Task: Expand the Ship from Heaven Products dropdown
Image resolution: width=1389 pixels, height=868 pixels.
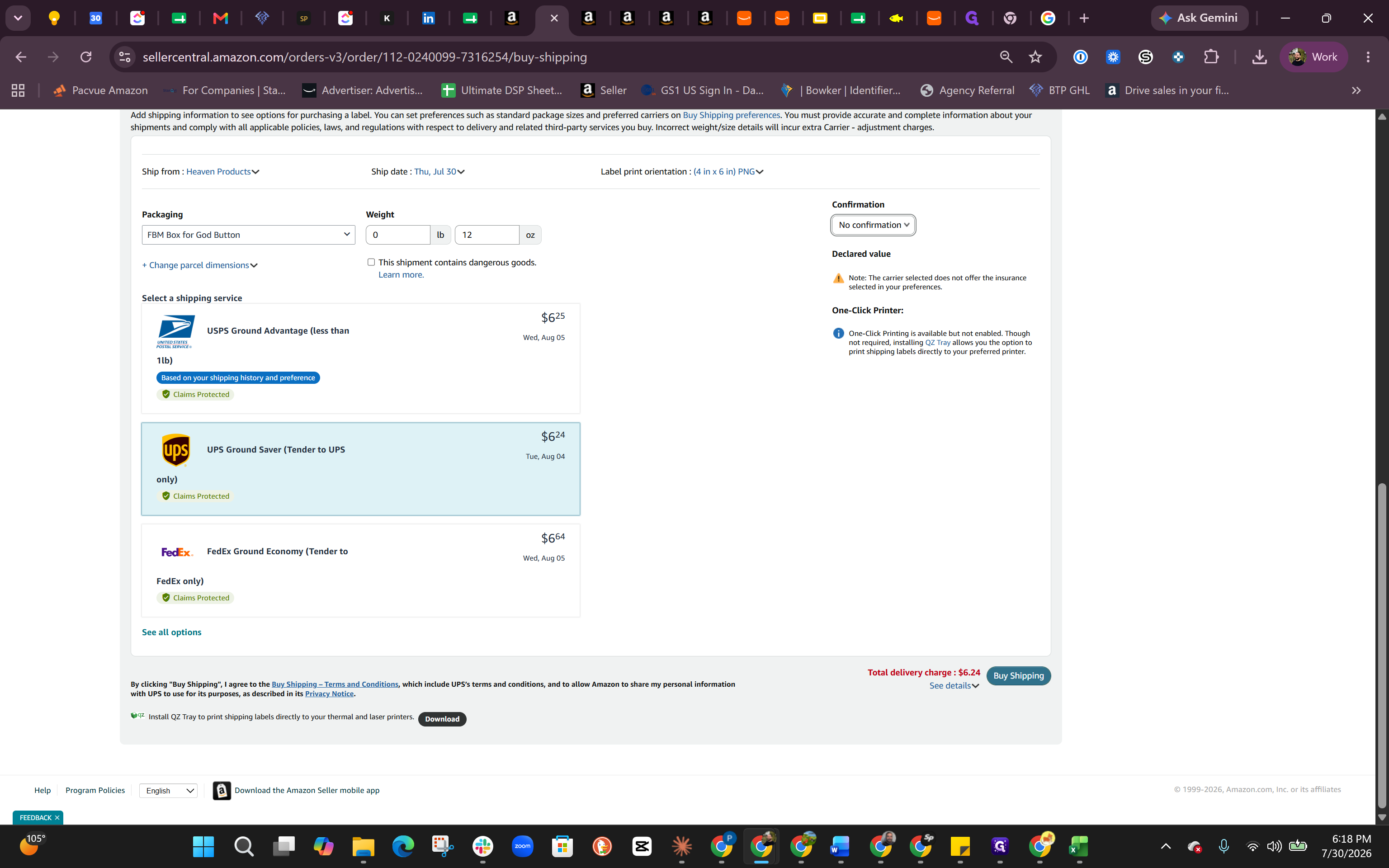Action: 223,172
